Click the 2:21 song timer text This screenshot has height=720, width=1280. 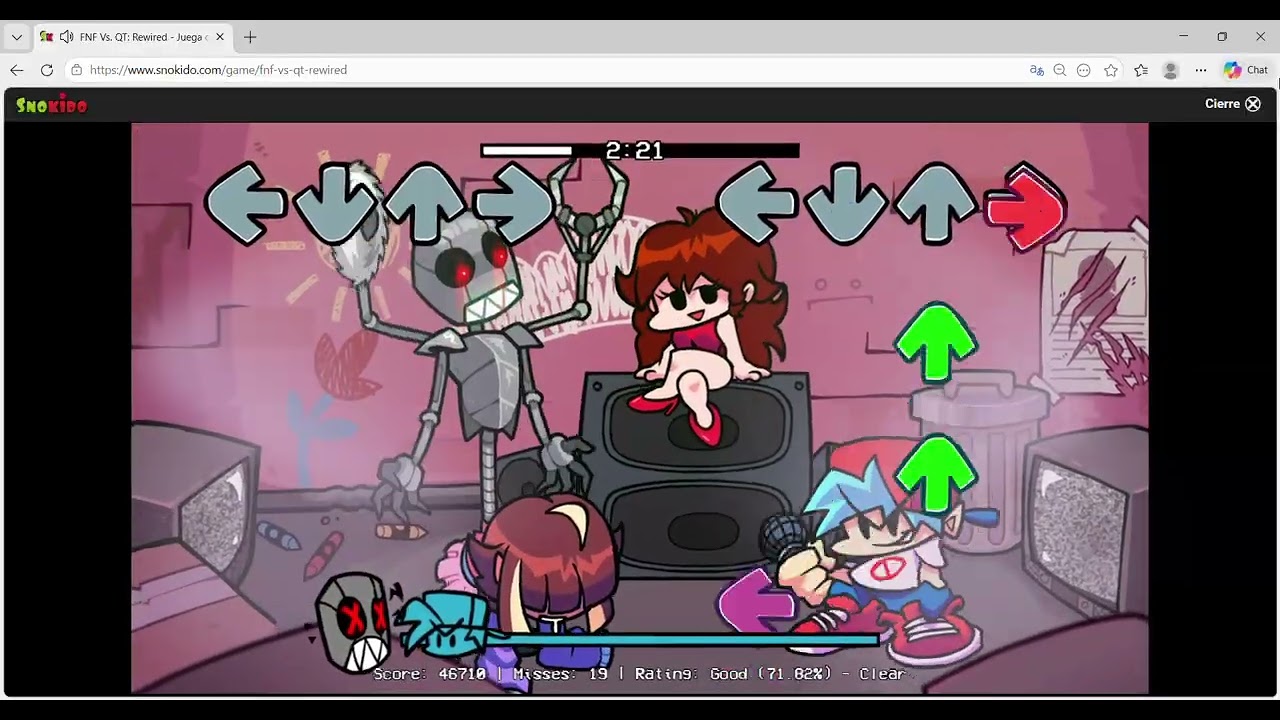tap(634, 151)
